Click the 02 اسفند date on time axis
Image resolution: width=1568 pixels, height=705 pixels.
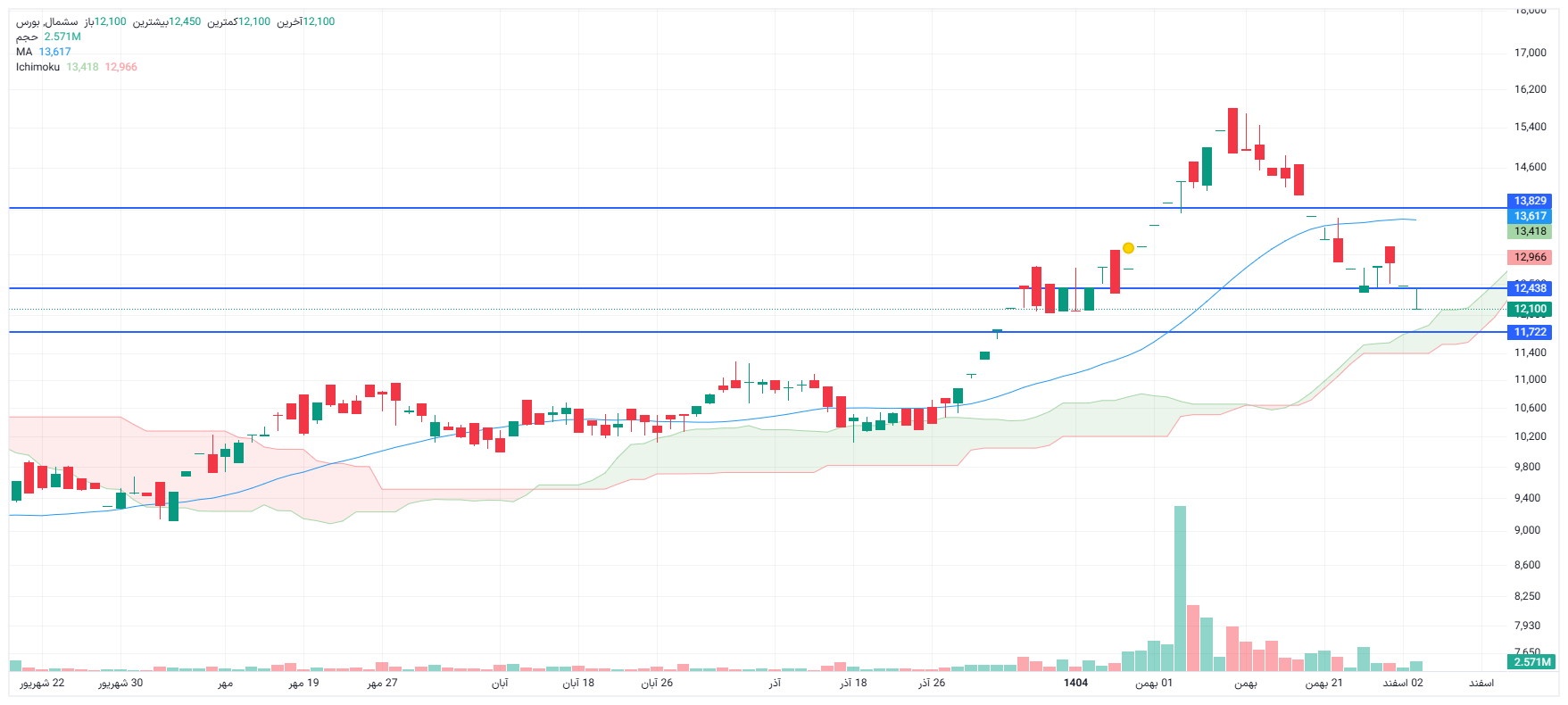1403,683
